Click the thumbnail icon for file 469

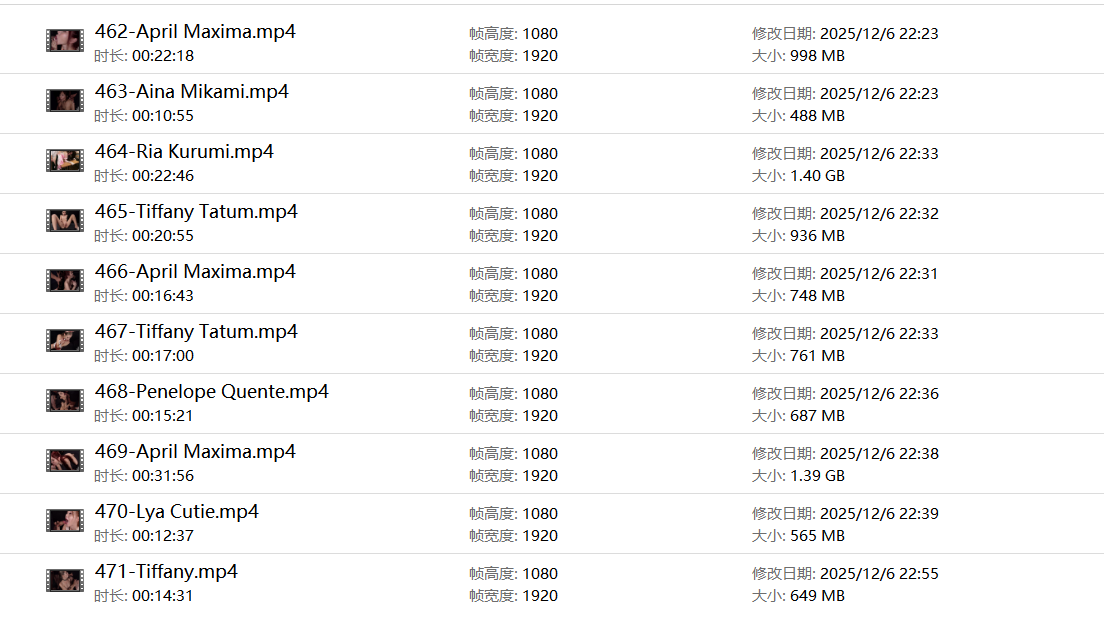coord(64,461)
